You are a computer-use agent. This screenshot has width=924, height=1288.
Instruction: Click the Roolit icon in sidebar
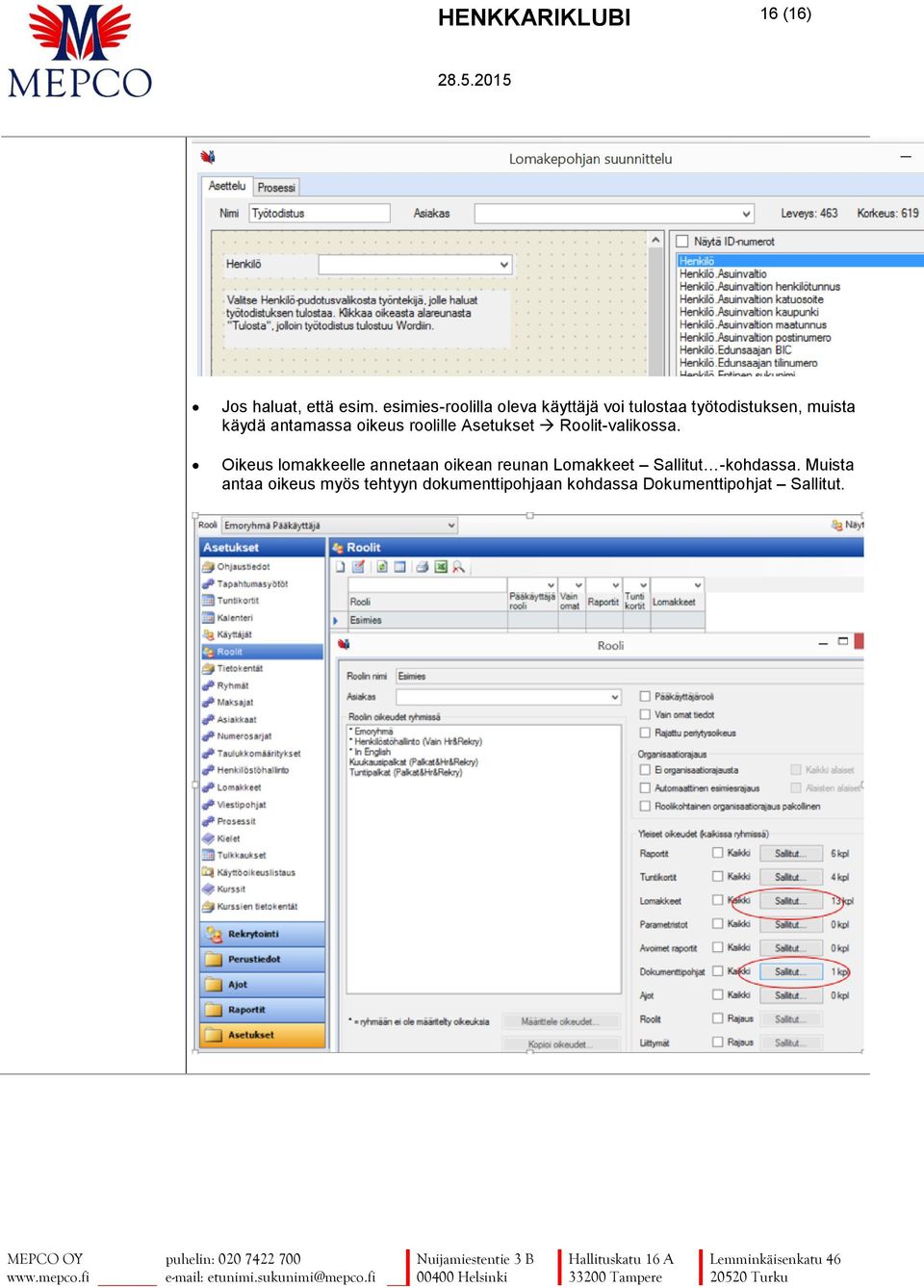pyautogui.click(x=208, y=652)
